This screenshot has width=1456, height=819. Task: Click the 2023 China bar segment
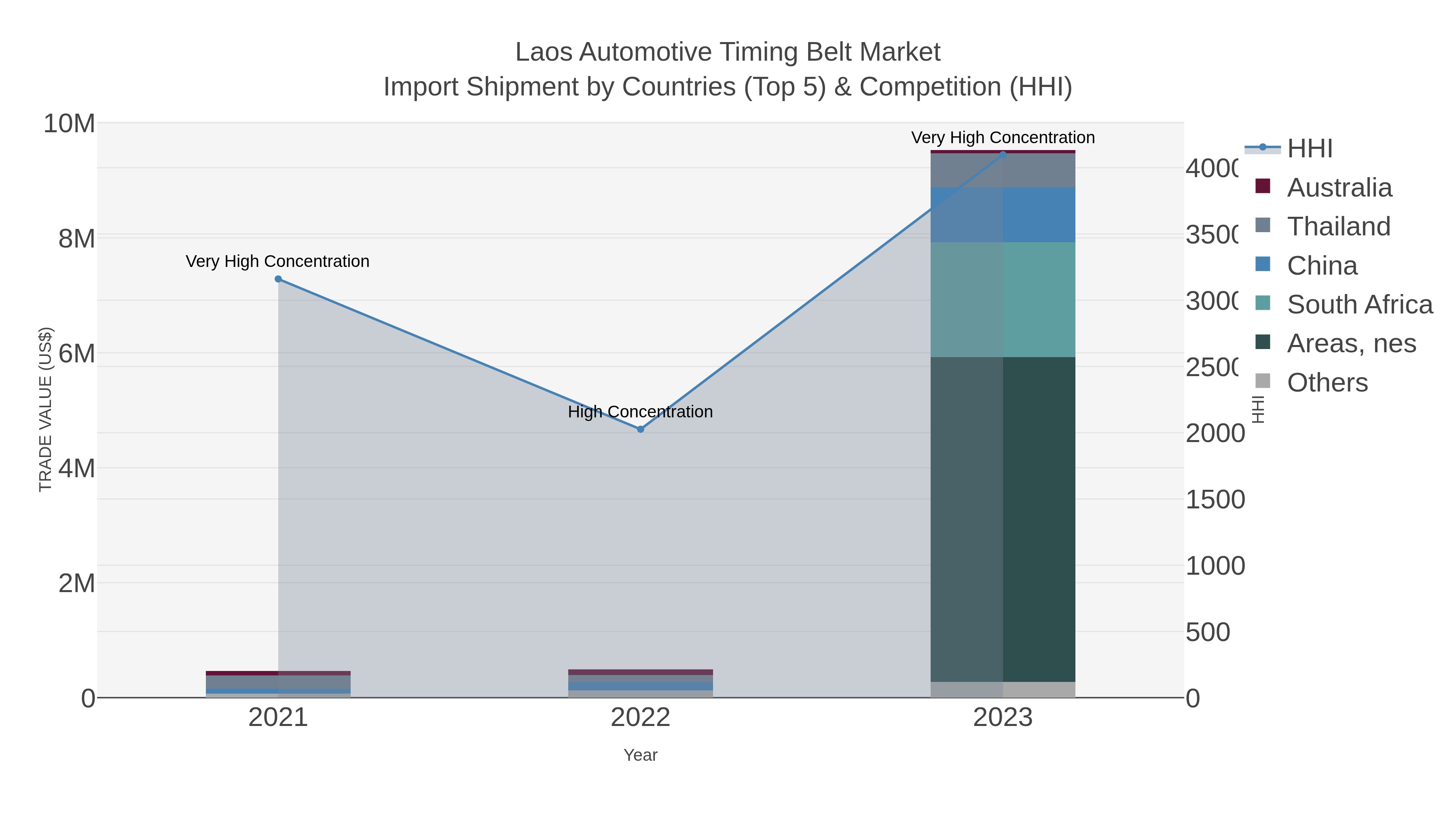[1003, 215]
